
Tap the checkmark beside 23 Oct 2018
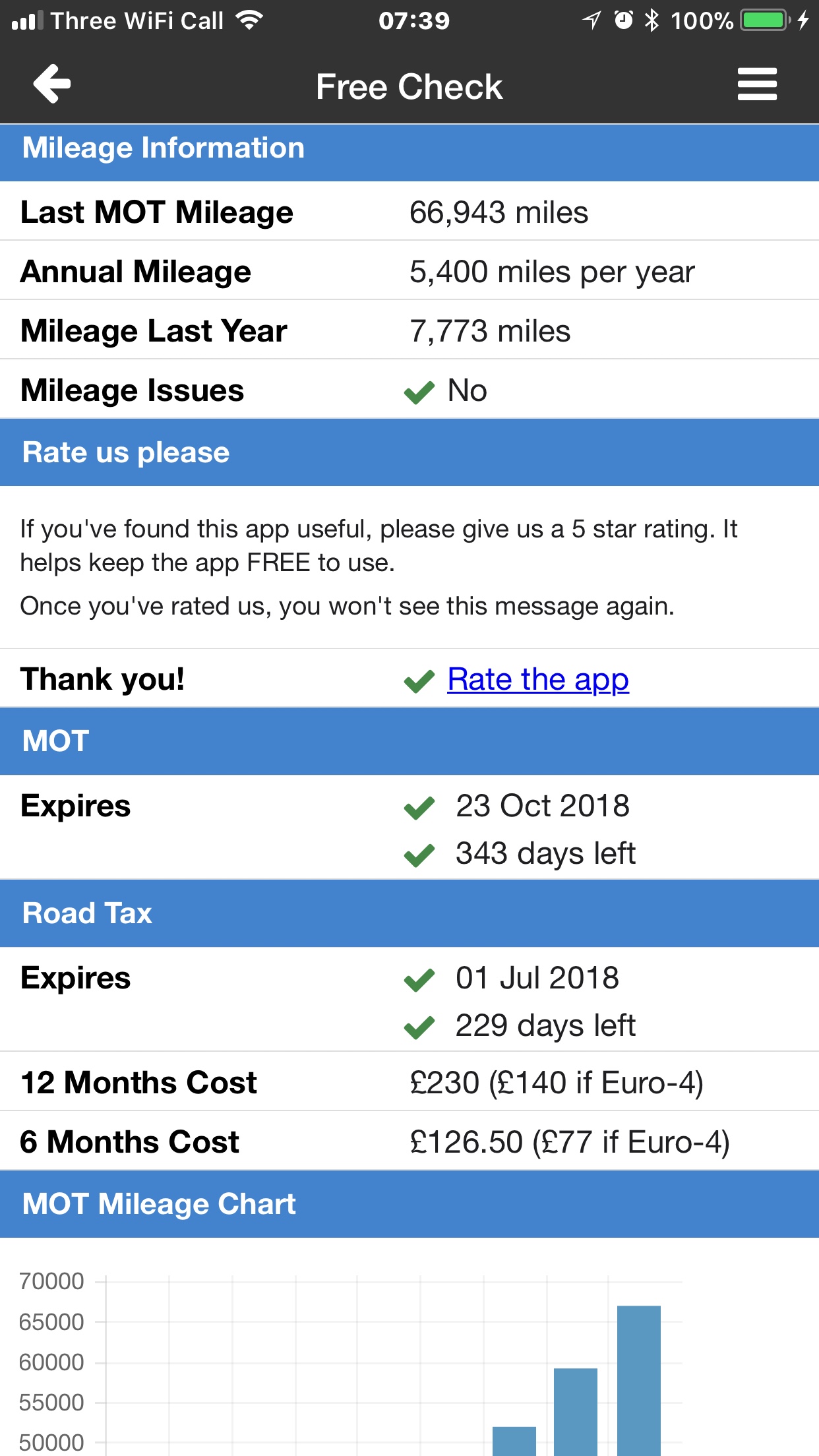(419, 808)
